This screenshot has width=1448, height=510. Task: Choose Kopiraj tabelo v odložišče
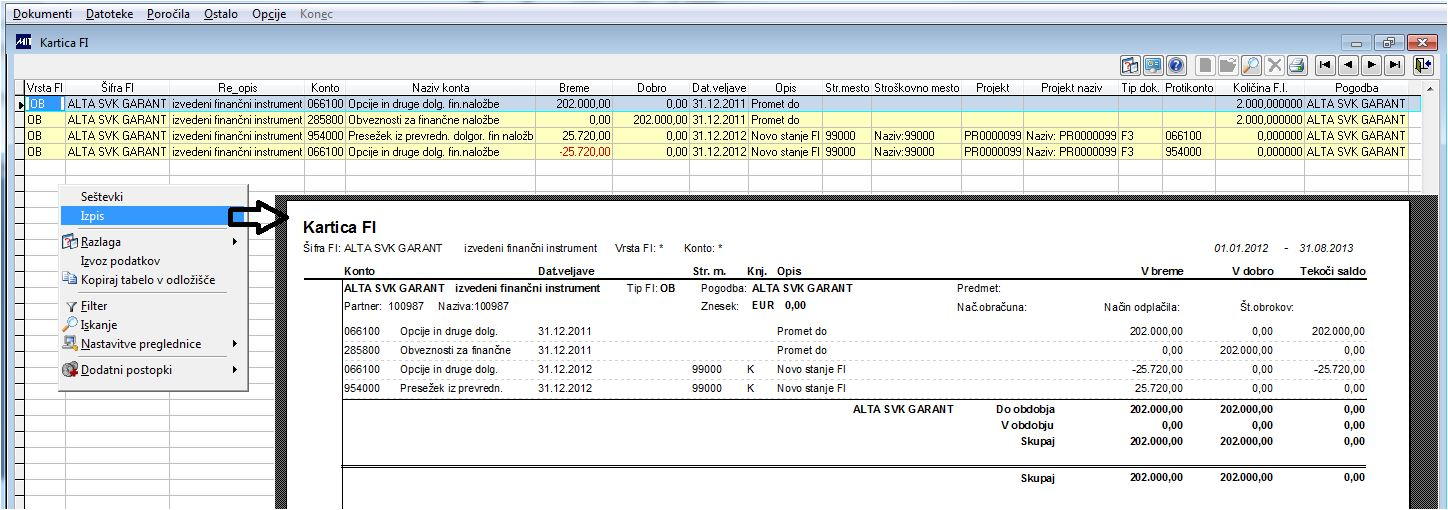152,280
